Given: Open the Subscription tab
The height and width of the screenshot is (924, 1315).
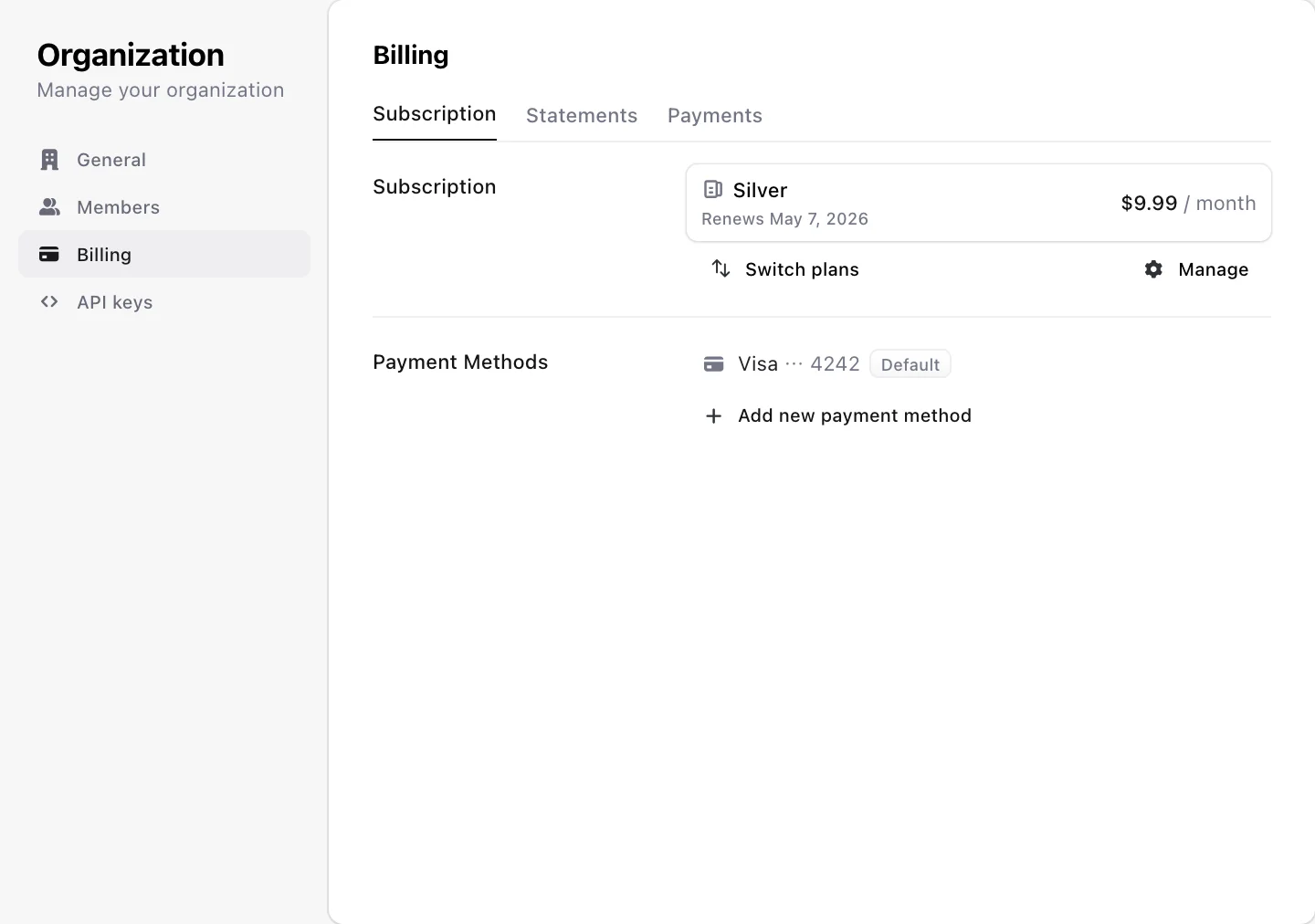Looking at the screenshot, I should pyautogui.click(x=435, y=114).
